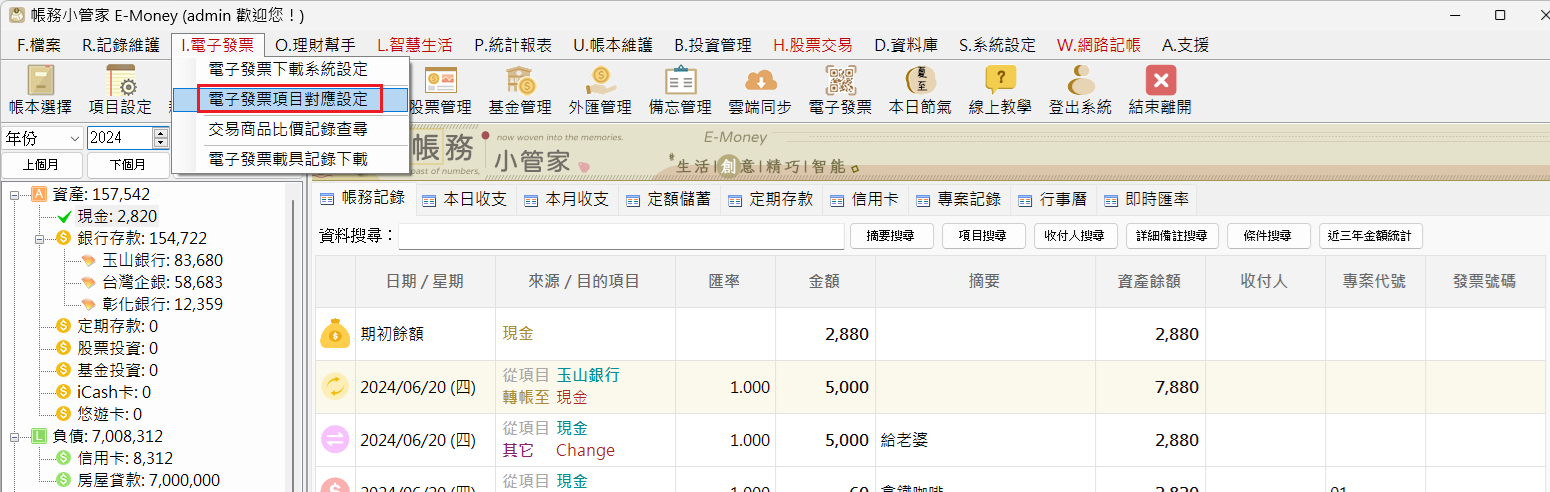Click 摘要搜尋 button
Image resolution: width=1550 pixels, height=492 pixels.
point(892,236)
